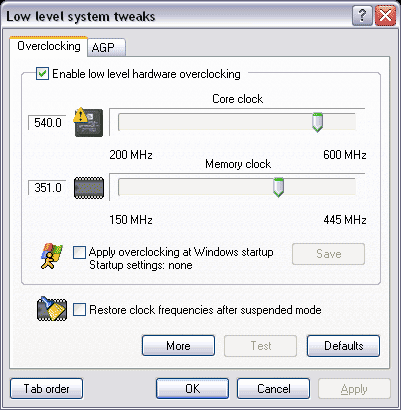Disable low level hardware overclocking checkbox
Viewport: 401px width, 410px height.
[43, 74]
